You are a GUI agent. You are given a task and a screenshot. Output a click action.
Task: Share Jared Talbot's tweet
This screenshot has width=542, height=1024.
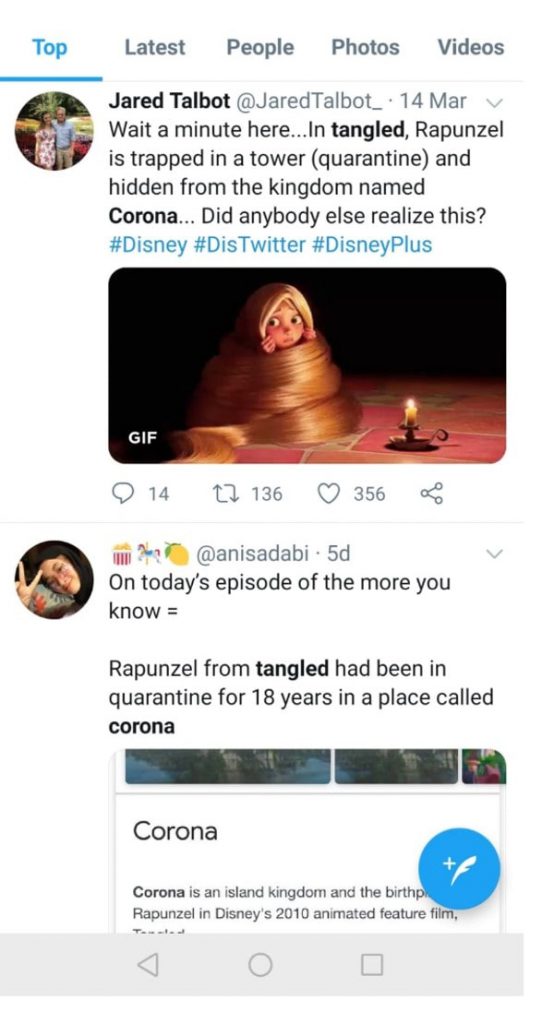432,494
